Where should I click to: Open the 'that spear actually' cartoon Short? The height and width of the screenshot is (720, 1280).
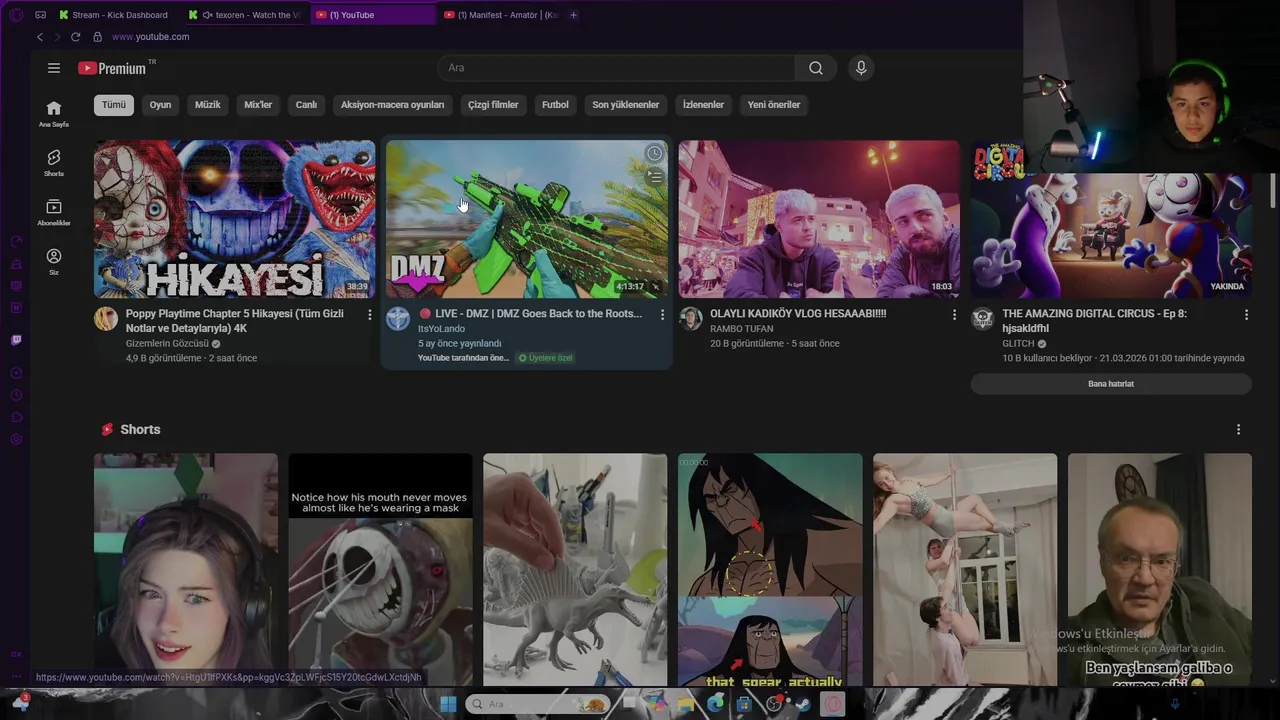tap(770, 570)
